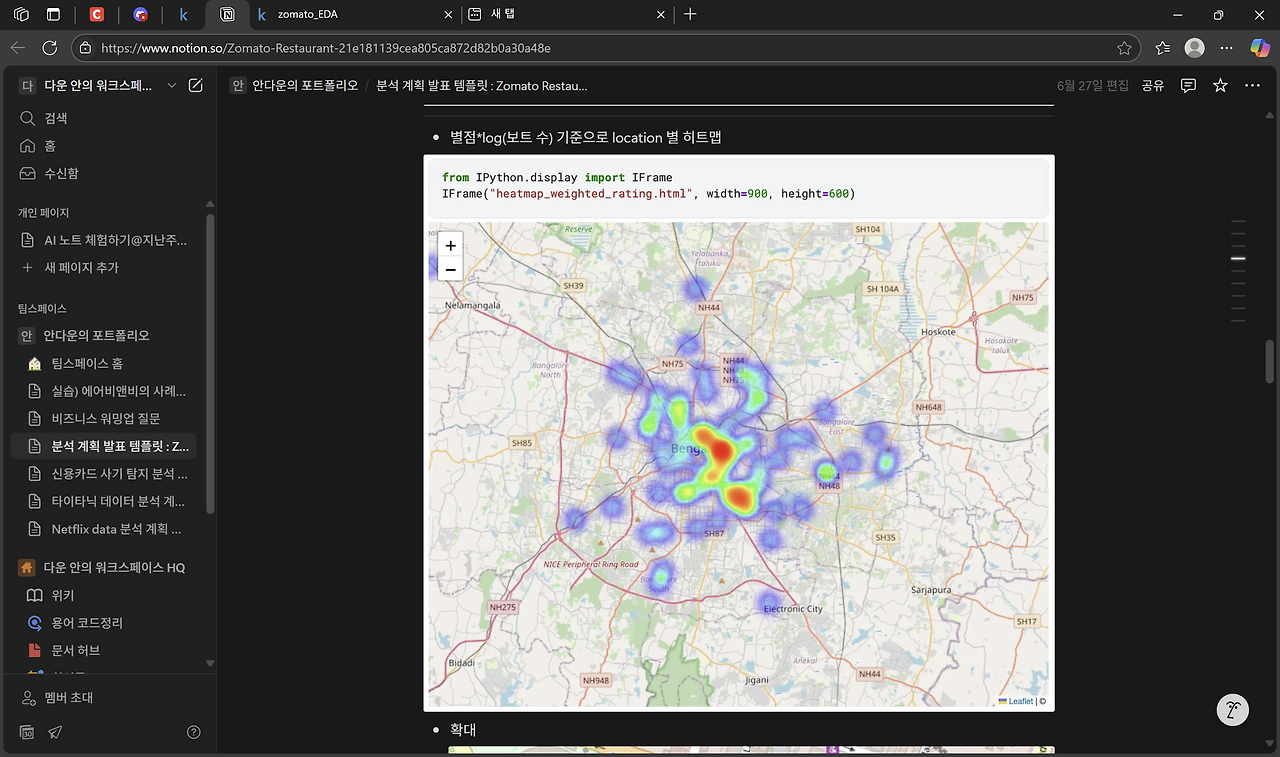Click 멤버 초대 invite members
1280x757 pixels.
click(68, 698)
